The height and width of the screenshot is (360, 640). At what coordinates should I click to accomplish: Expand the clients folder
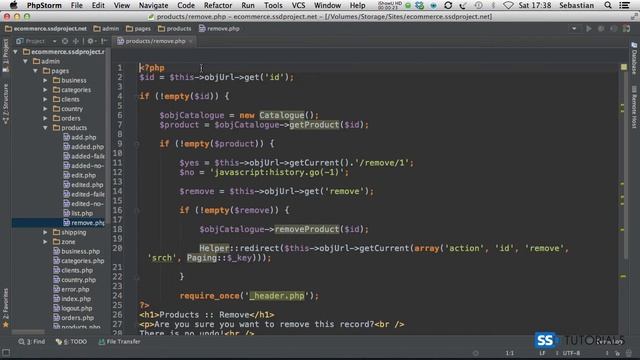pyautogui.click(x=45, y=99)
